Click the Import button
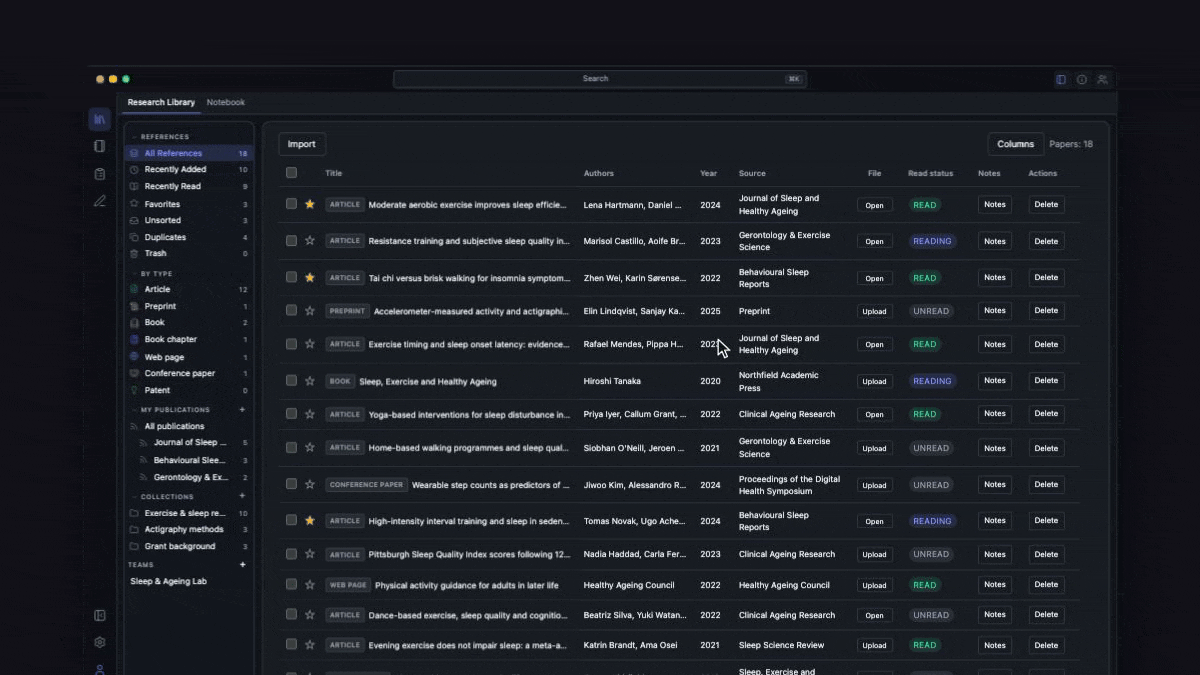Viewport: 1200px width, 675px height. click(x=302, y=144)
